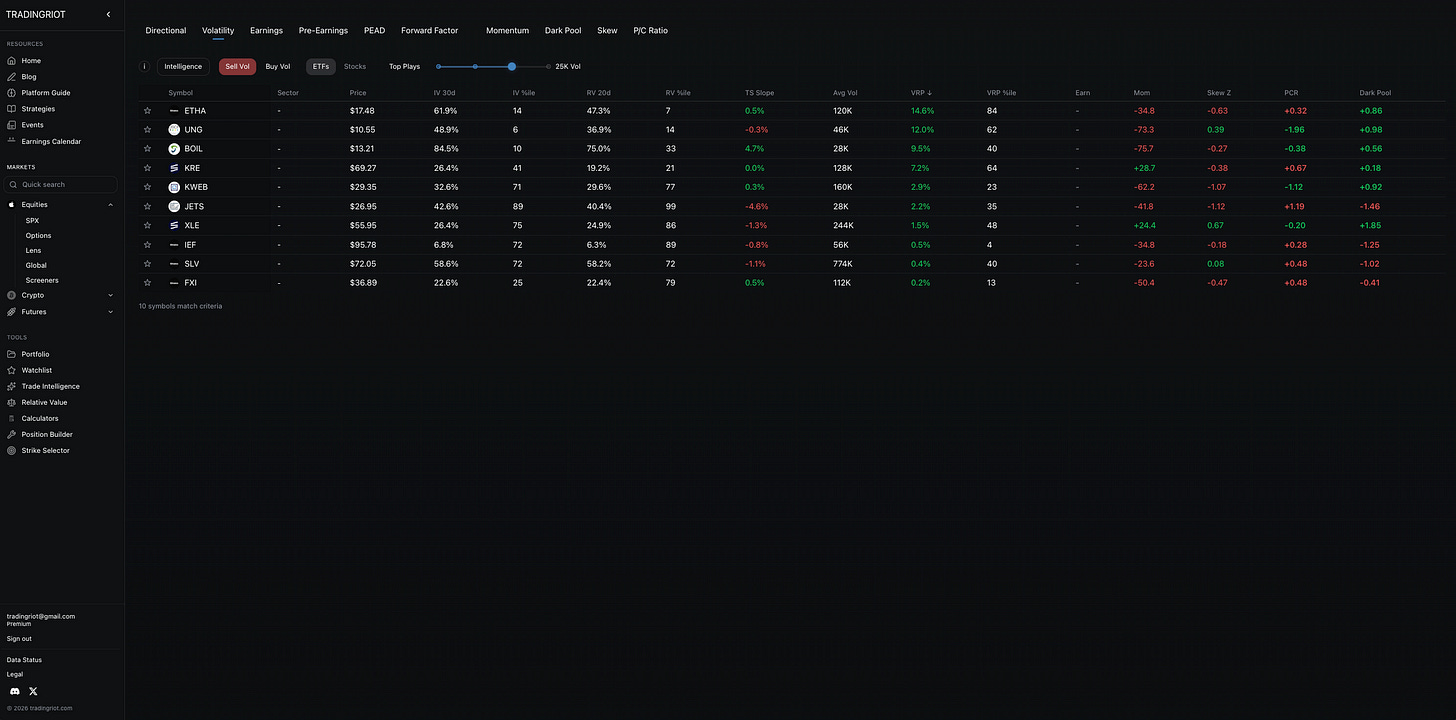Select the Stocks filter
The height and width of the screenshot is (720, 1456).
click(x=355, y=67)
